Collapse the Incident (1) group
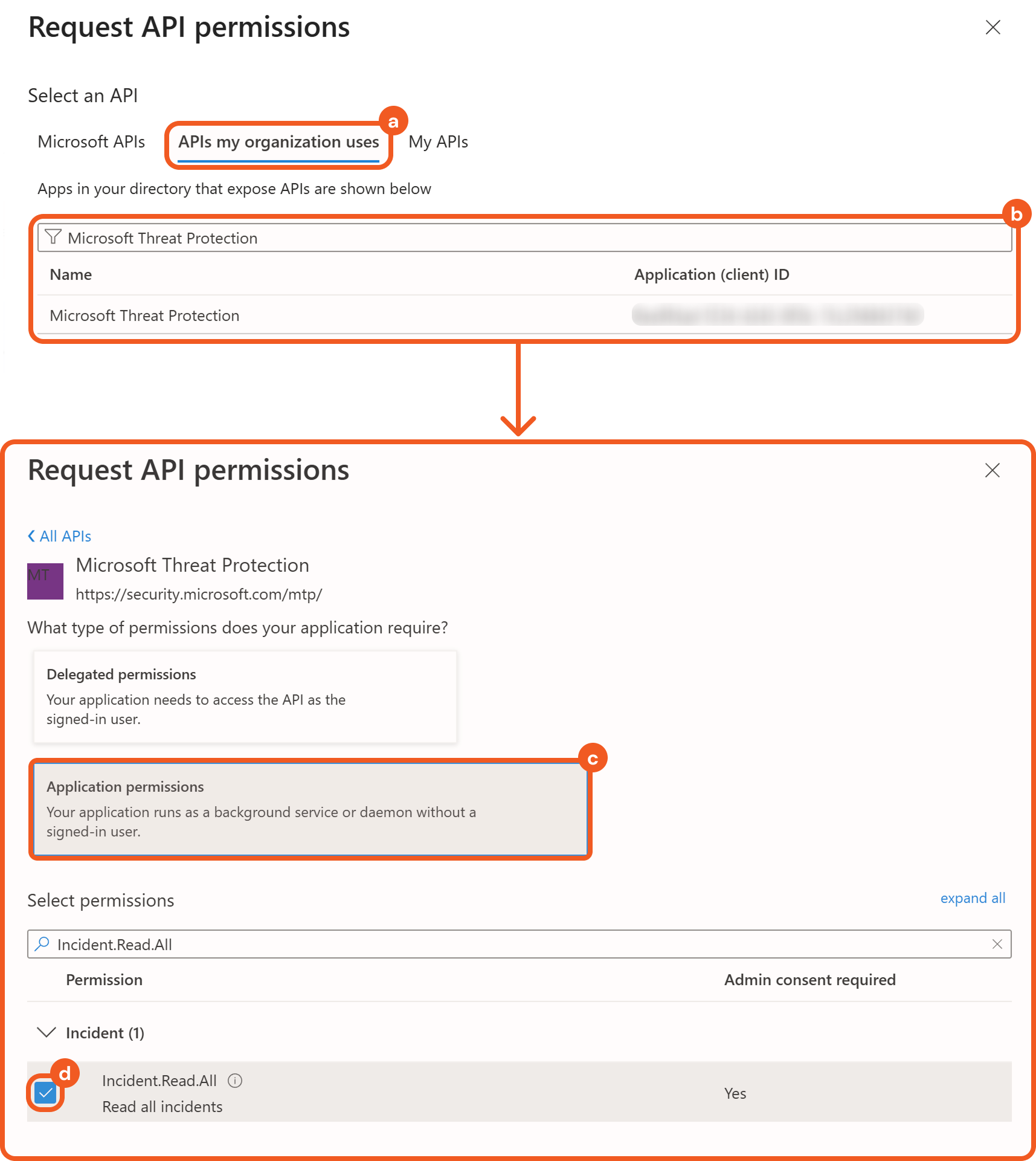 coord(47,1032)
